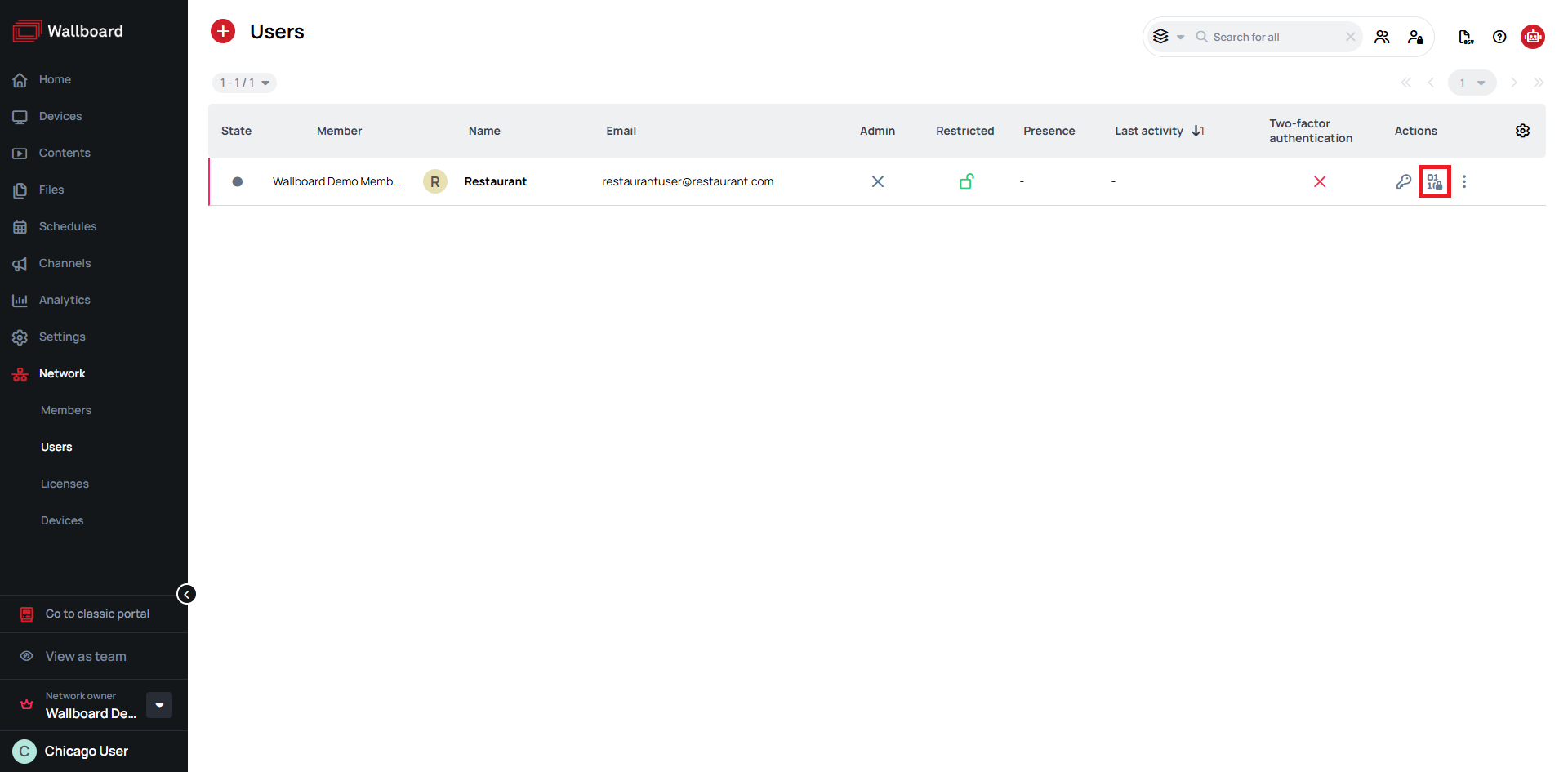The image size is (1568, 772).
Task: Go to Licenses in the sidebar
Action: 65,484
